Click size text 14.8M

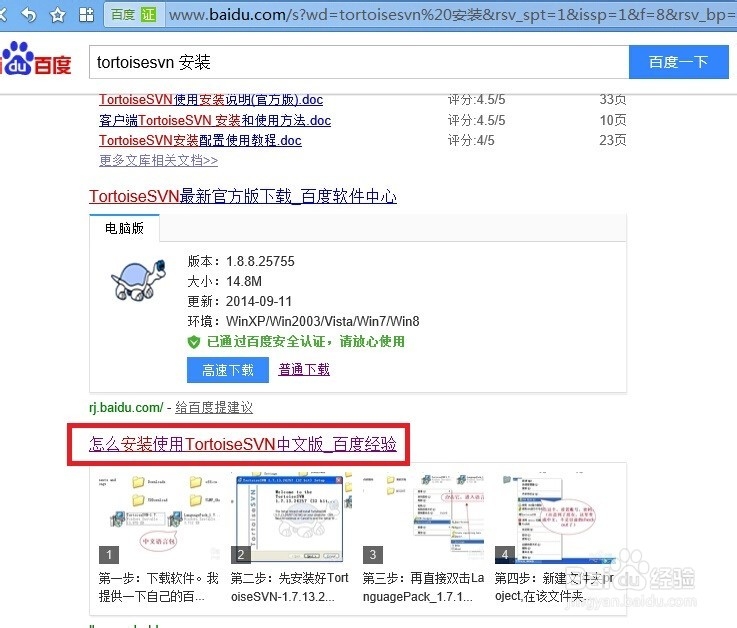[244, 282]
